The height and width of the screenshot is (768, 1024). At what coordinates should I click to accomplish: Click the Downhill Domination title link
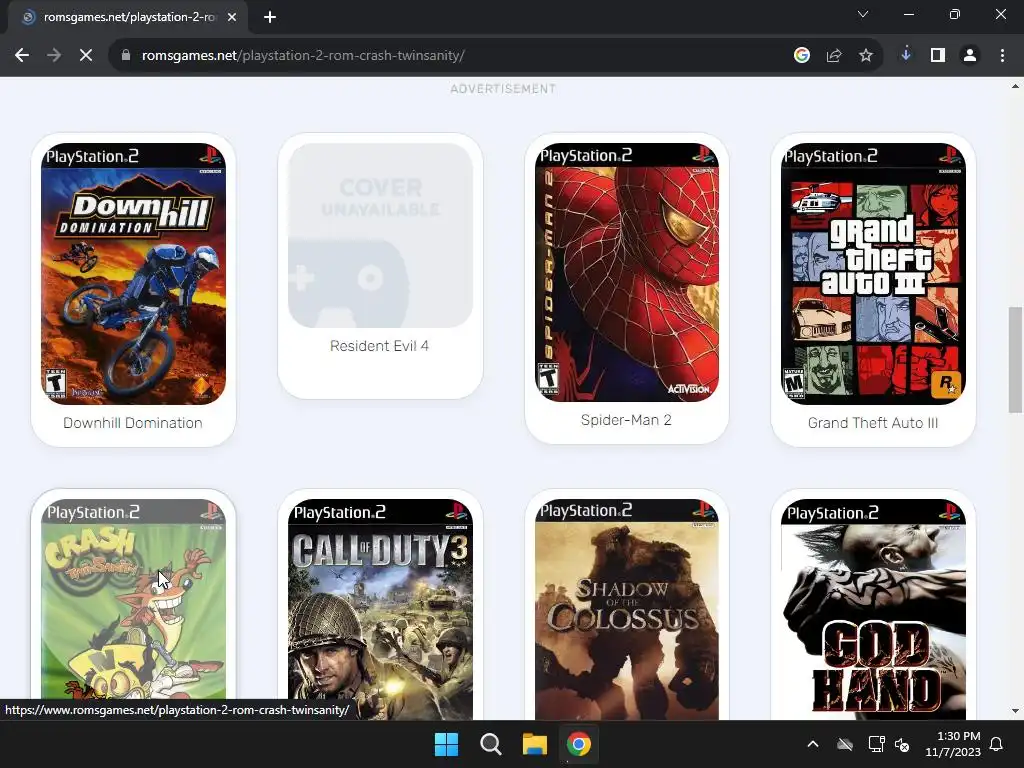pos(133,423)
